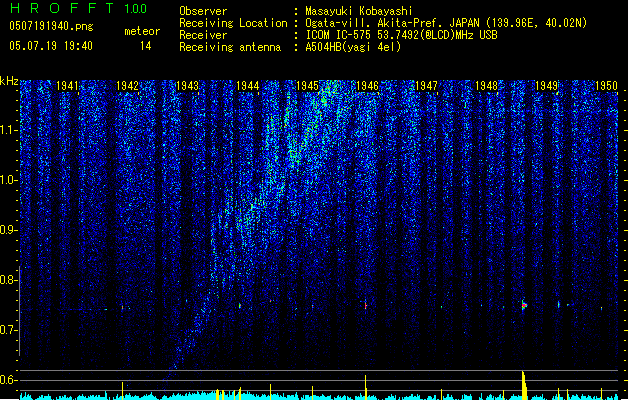Click the 1942 time marker
The height and width of the screenshot is (400, 629).
[x=127, y=86]
